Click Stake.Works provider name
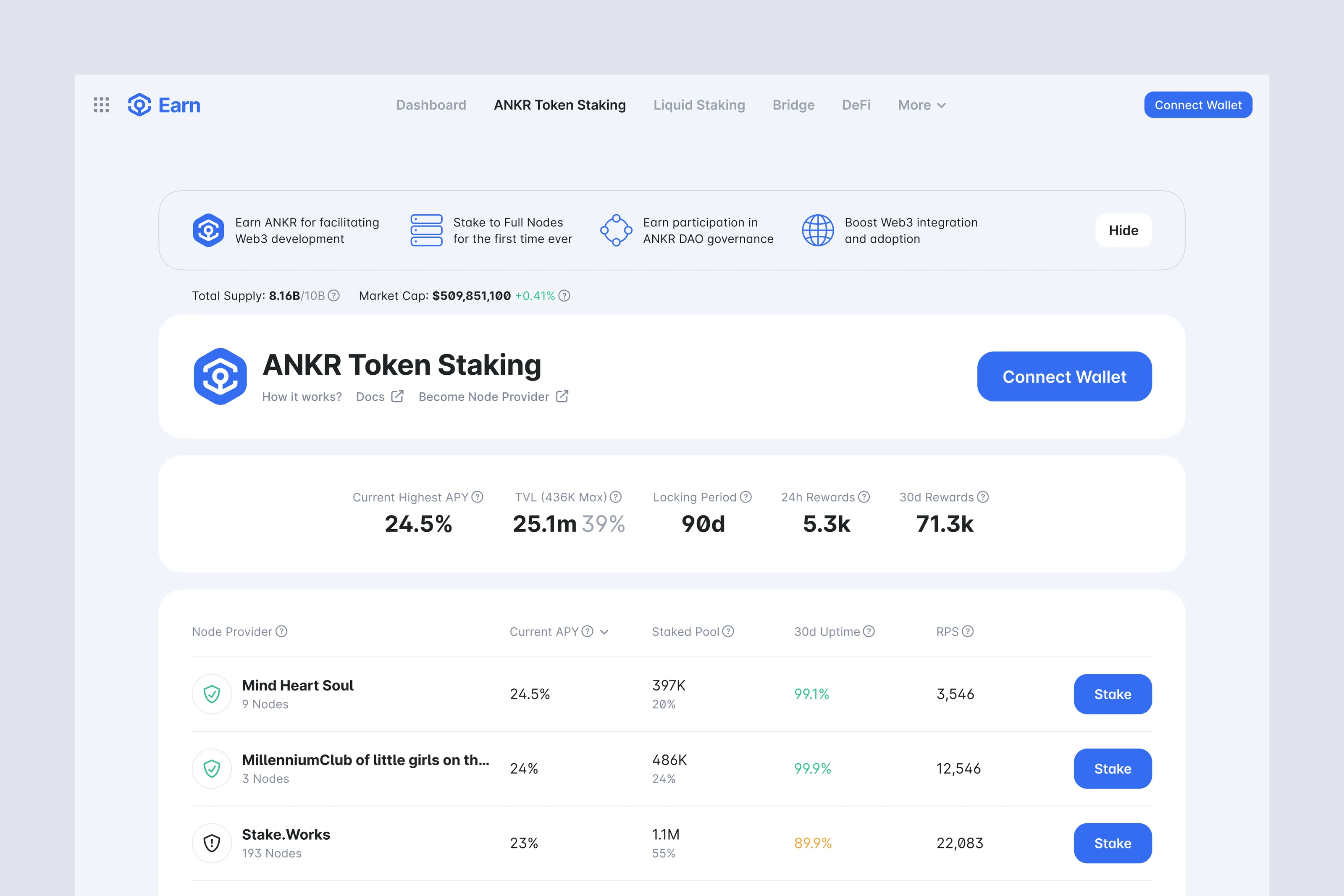The width and height of the screenshot is (1344, 896). tap(286, 834)
